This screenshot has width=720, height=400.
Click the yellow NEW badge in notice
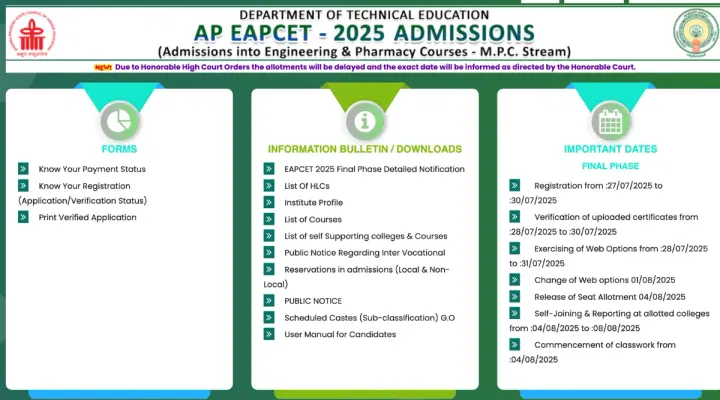pyautogui.click(x=103, y=68)
